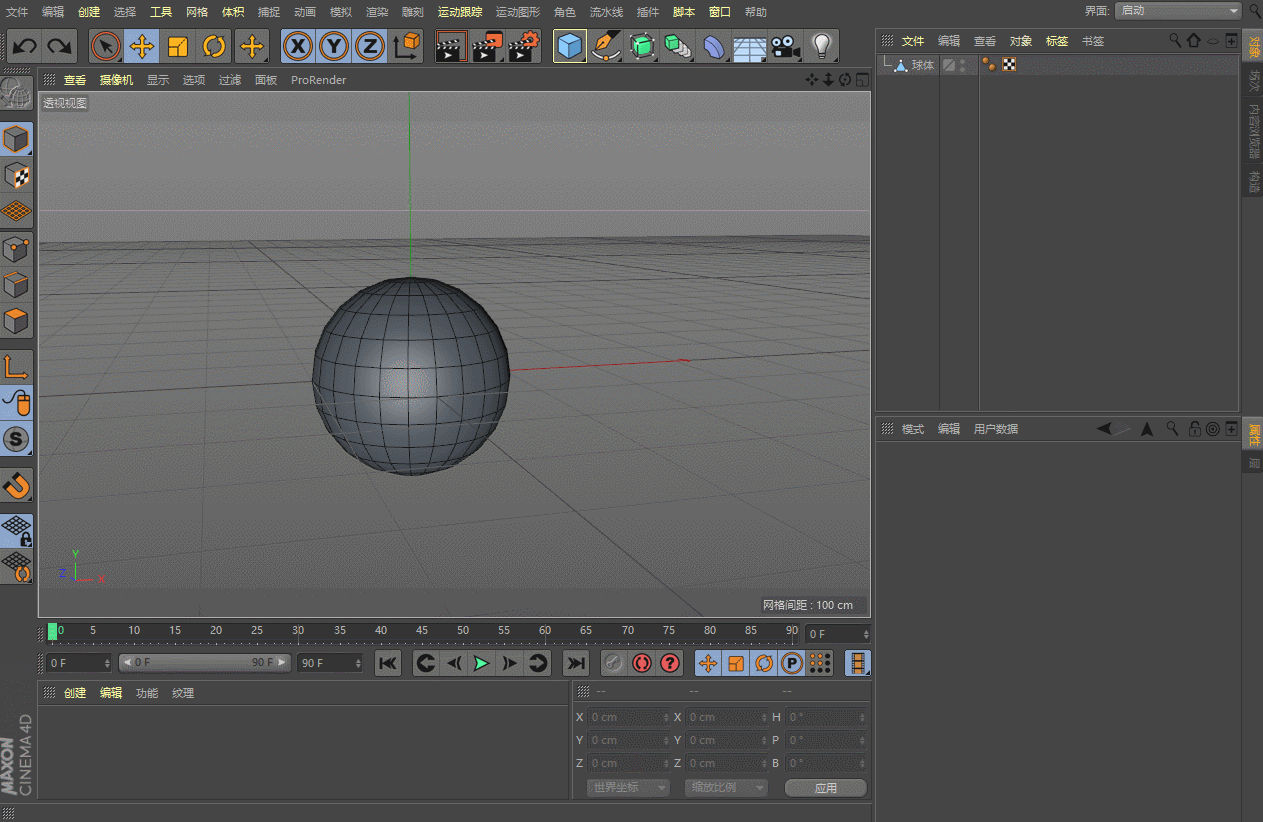Screen dimensions: 1263x822
Task: Toggle the X axis lock
Action: (297, 46)
